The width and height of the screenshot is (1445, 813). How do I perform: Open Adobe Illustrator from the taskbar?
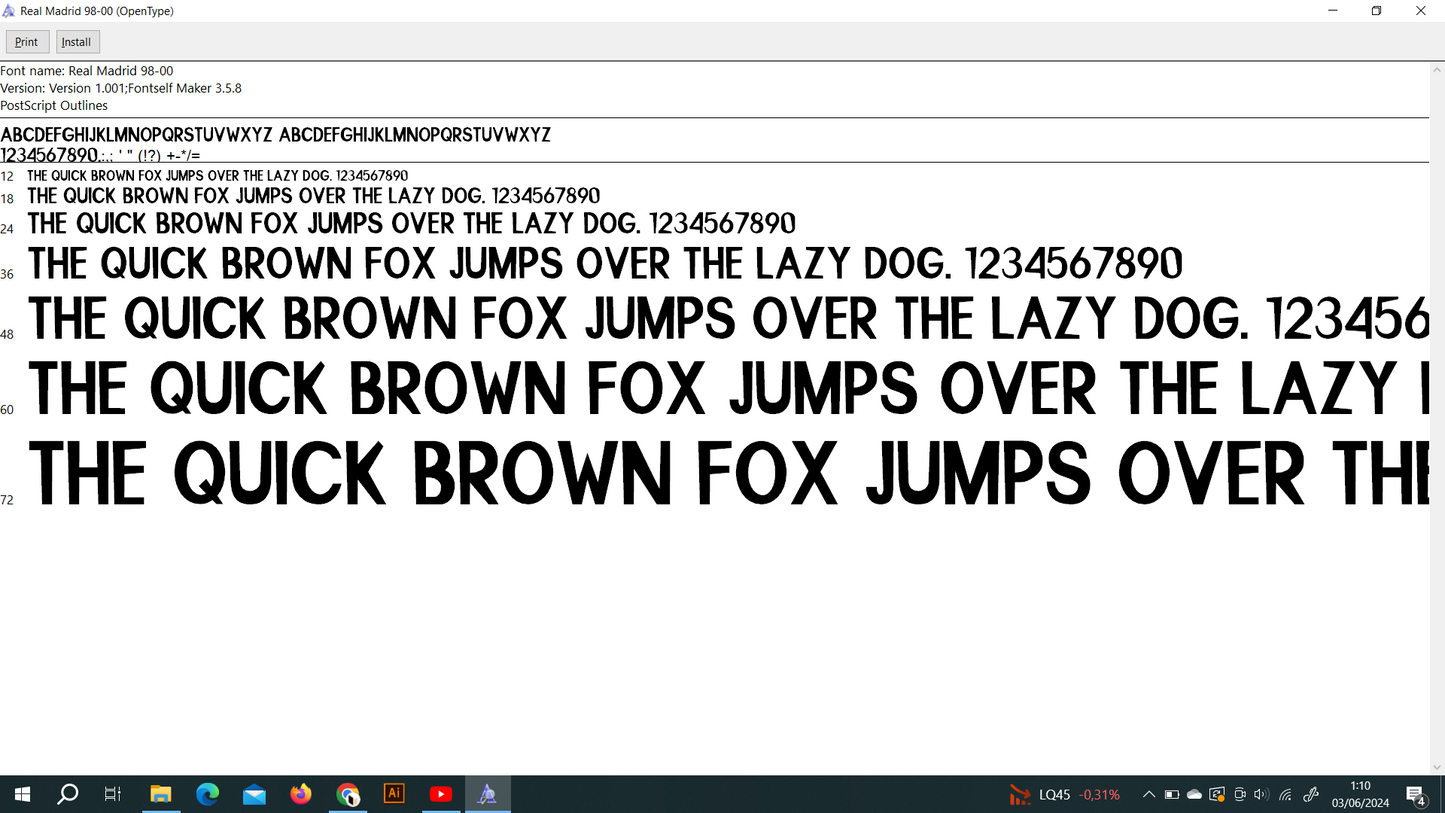click(394, 794)
